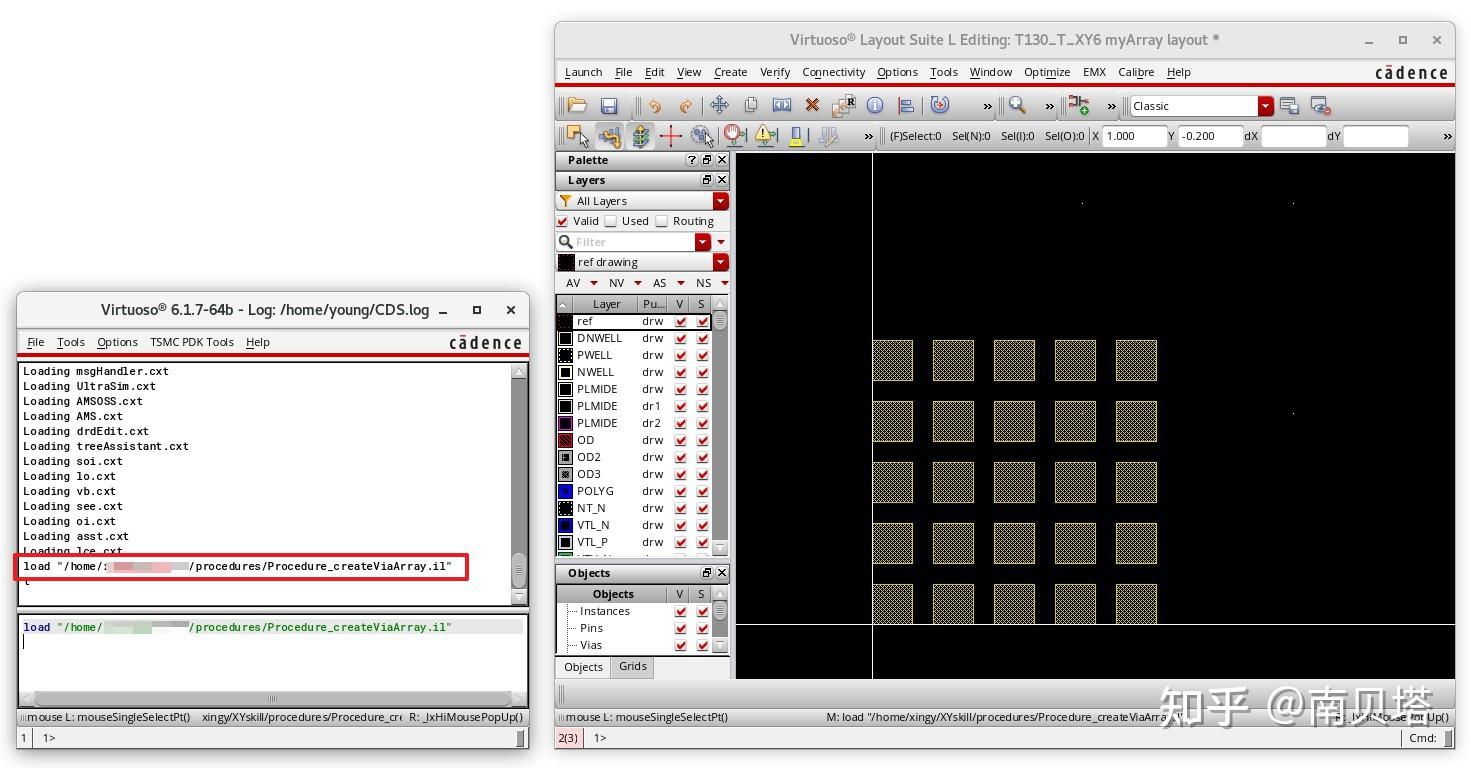The image size is (1471, 768).
Task: Open the Properties info icon
Action: 875,105
